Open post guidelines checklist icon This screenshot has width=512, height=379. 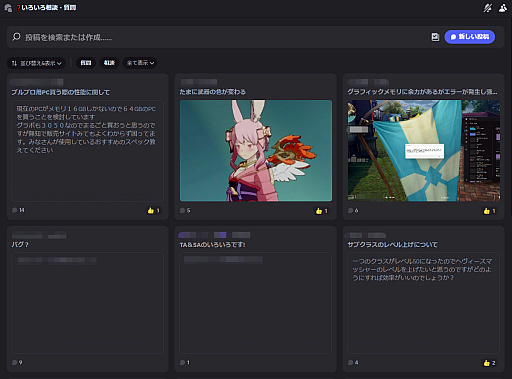(435, 37)
